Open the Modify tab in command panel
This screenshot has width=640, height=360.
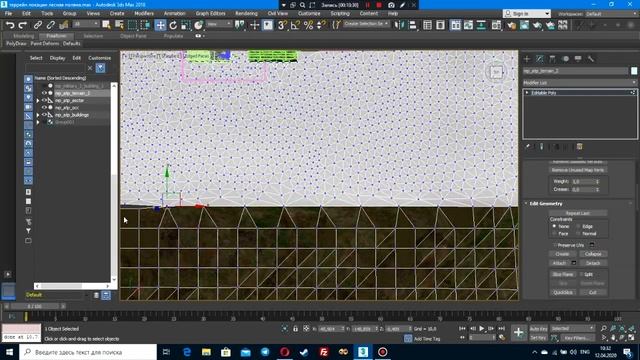pyautogui.click(x=540, y=59)
